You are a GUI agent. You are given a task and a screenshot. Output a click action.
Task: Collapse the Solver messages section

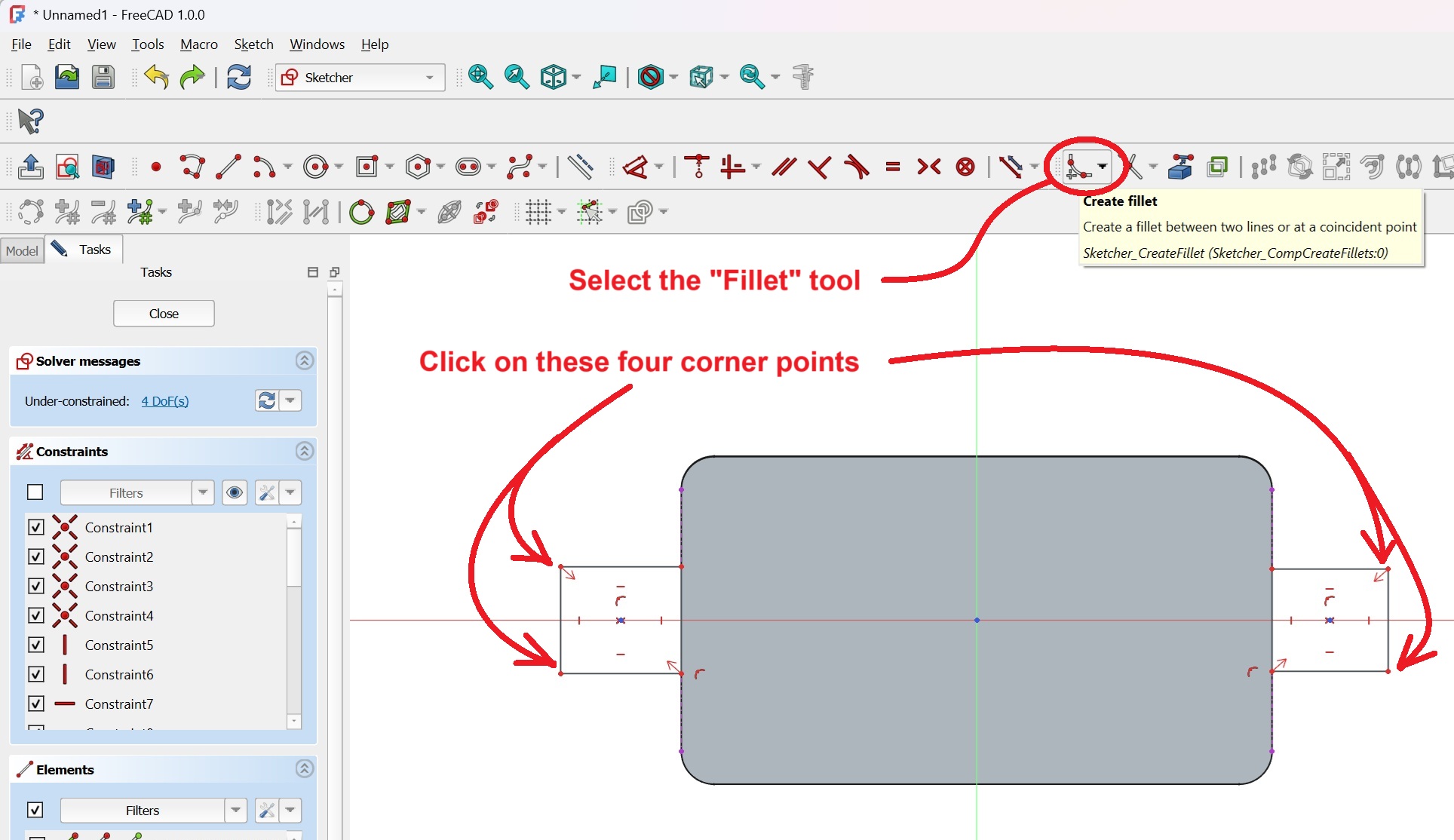[x=304, y=360]
